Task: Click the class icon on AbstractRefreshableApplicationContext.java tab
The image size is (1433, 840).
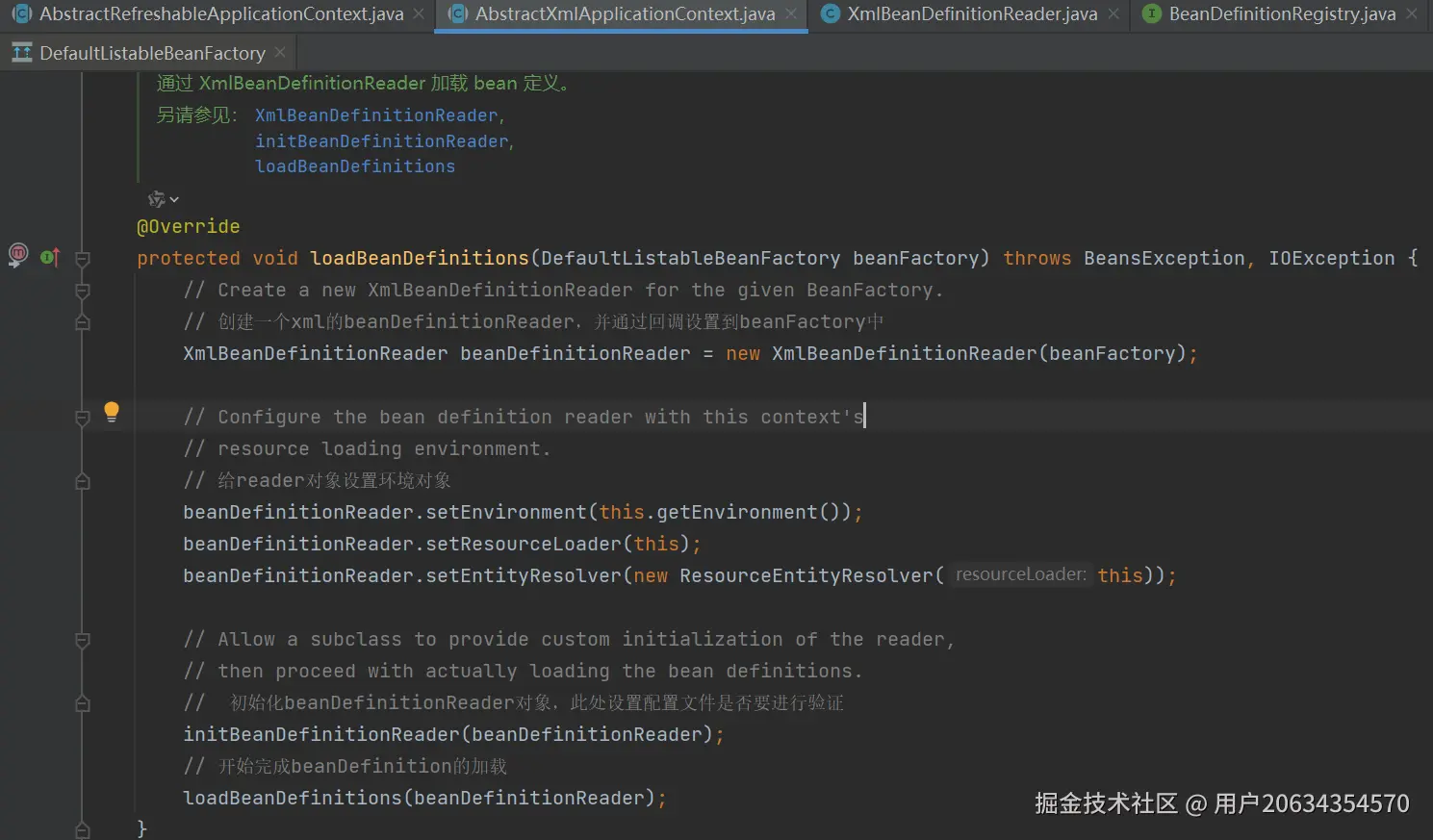Action: (21, 13)
